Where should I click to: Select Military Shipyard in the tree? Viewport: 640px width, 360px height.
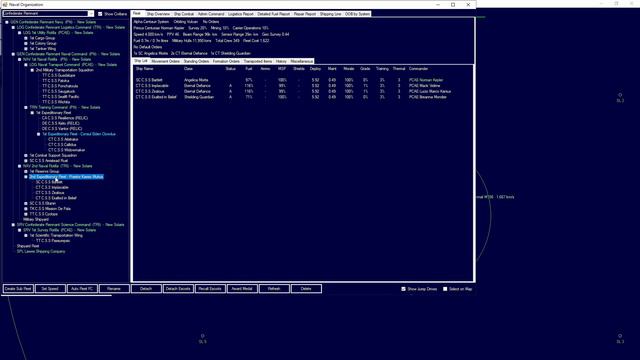[x=36, y=219]
